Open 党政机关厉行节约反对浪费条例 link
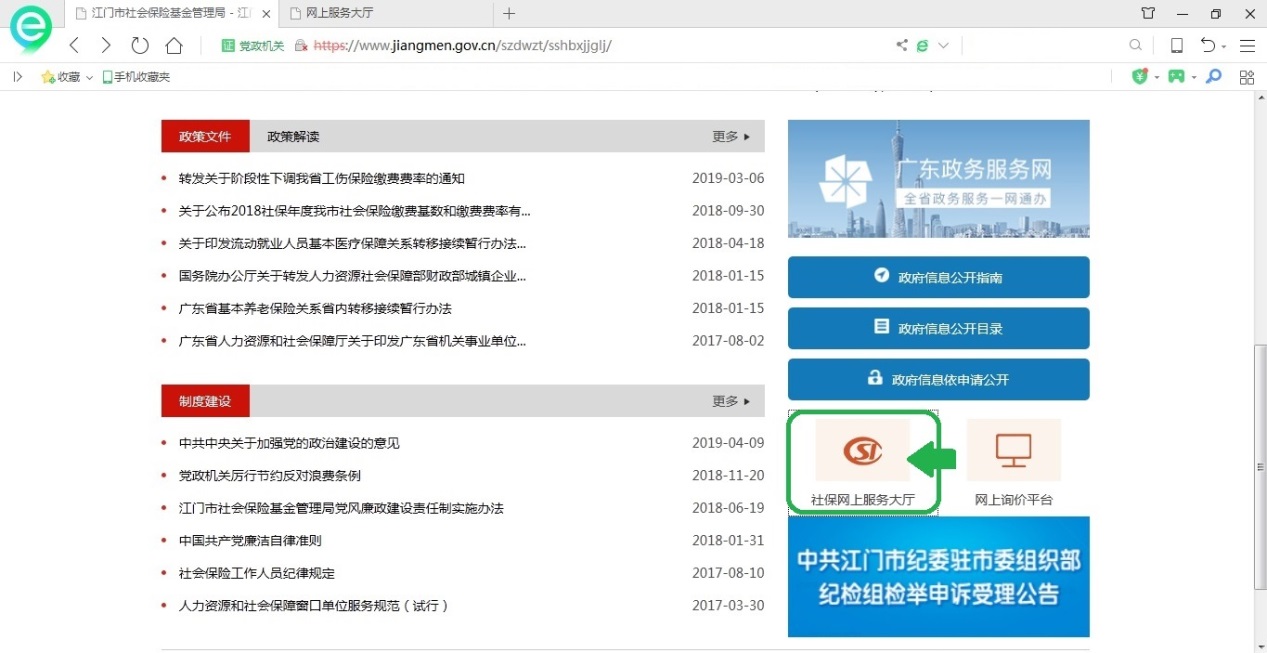Screen dimensions: 1267x653 pyautogui.click(x=270, y=476)
